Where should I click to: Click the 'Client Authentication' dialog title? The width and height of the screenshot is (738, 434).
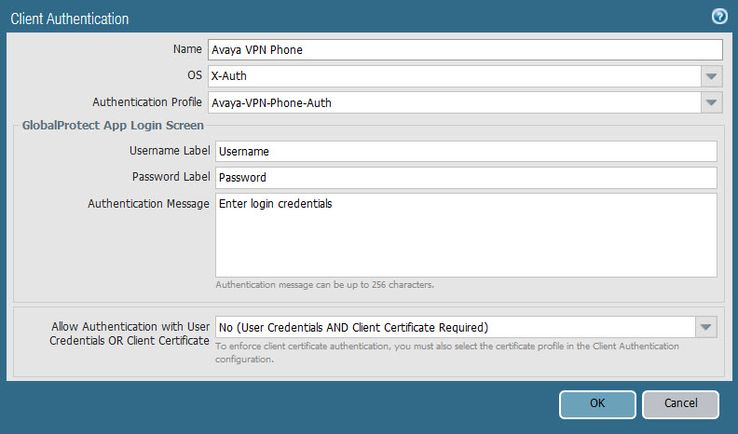(x=70, y=19)
